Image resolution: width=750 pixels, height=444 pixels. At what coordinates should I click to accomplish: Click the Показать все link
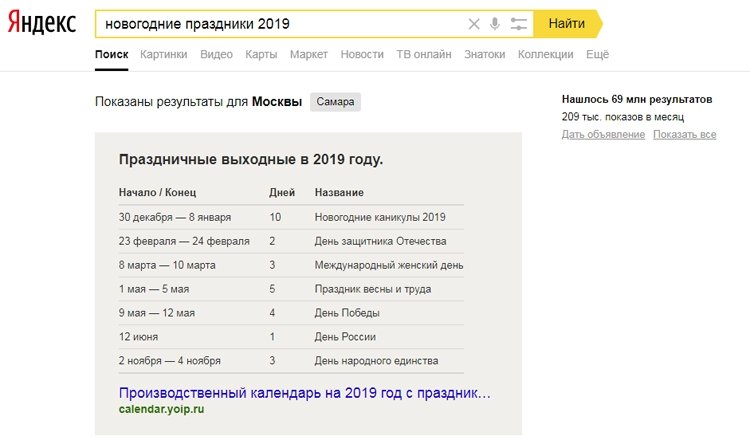point(684,134)
